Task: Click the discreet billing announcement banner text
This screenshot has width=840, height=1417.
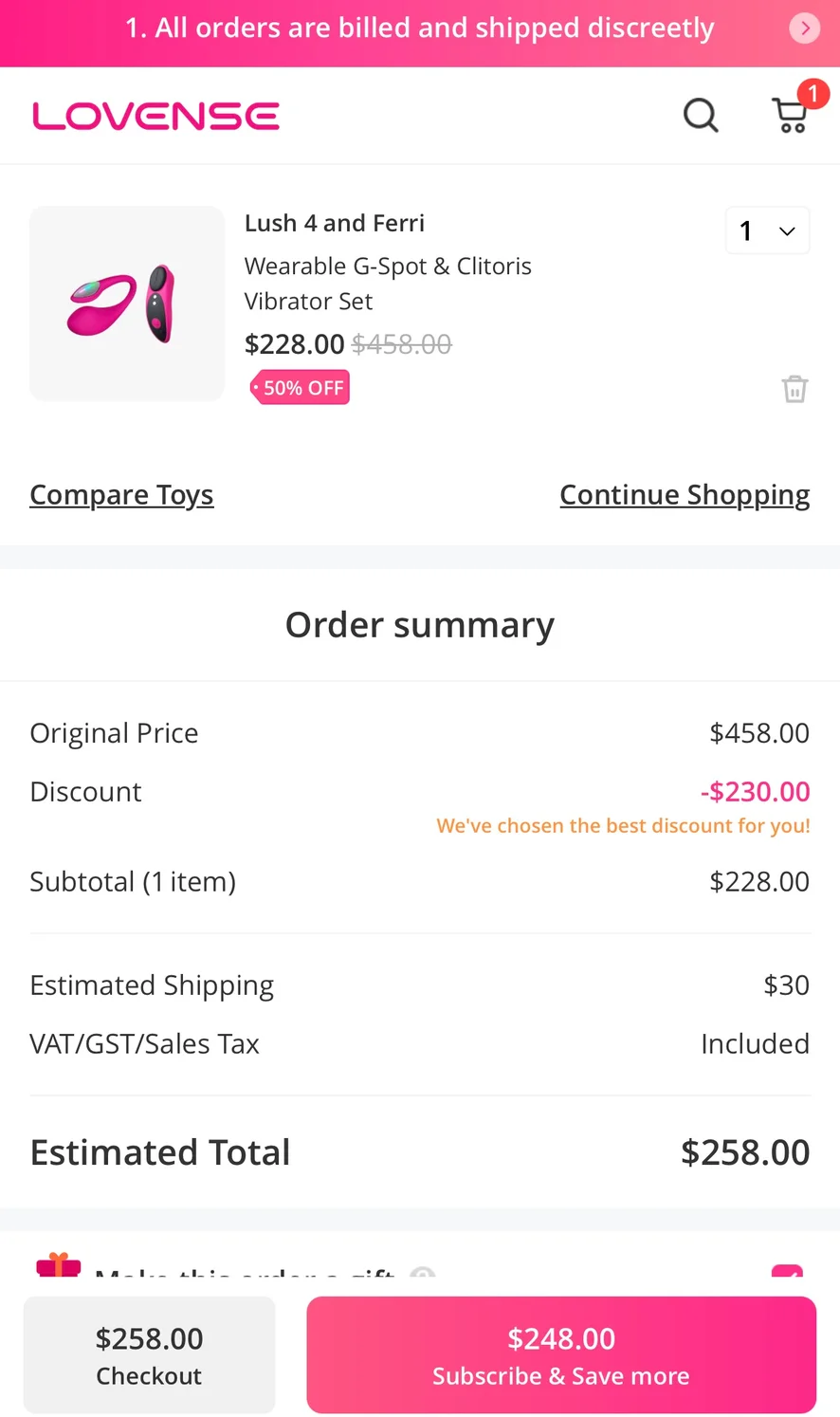Action: pyautogui.click(x=419, y=28)
